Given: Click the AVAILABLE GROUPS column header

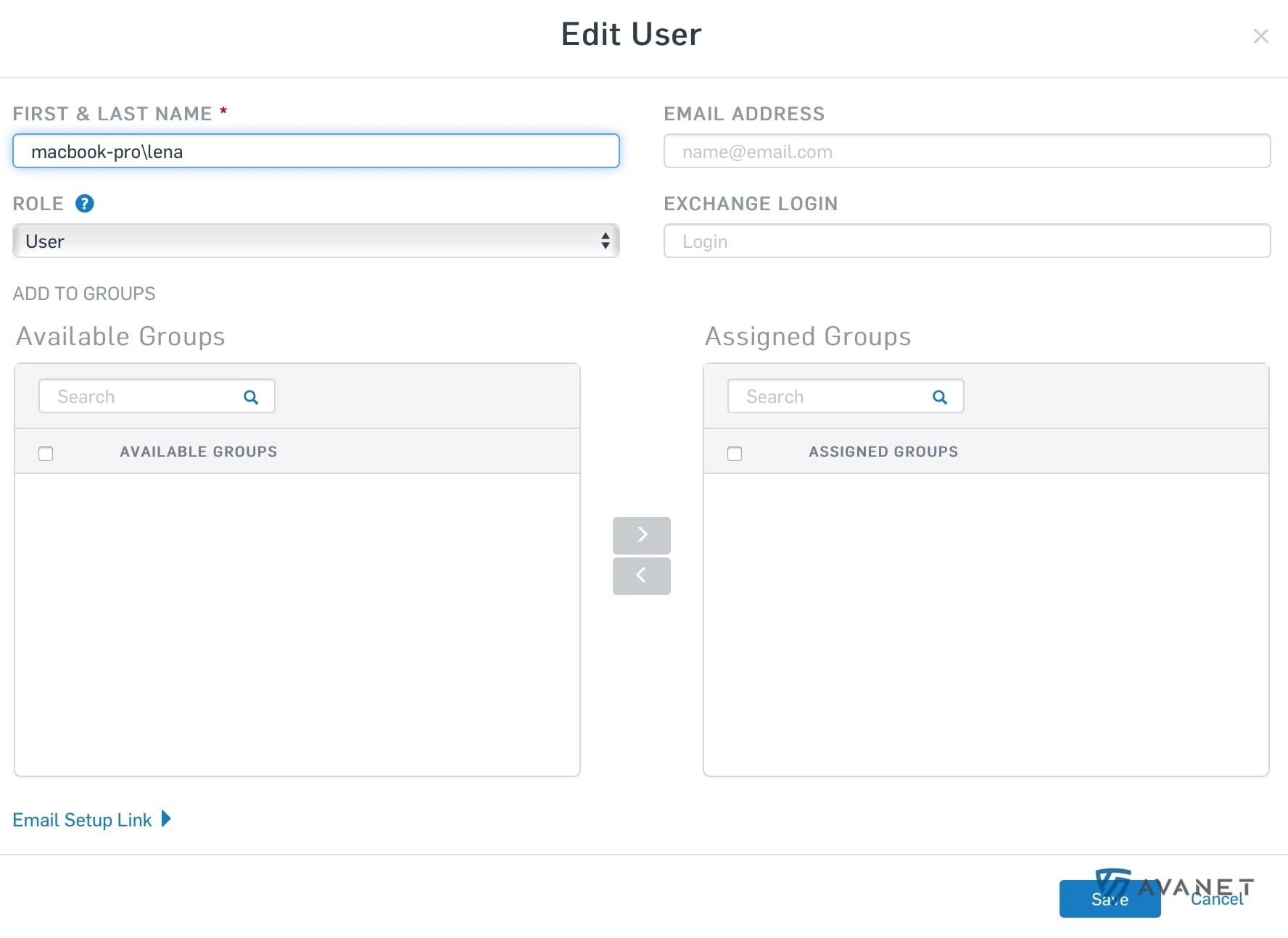Looking at the screenshot, I should 199,452.
